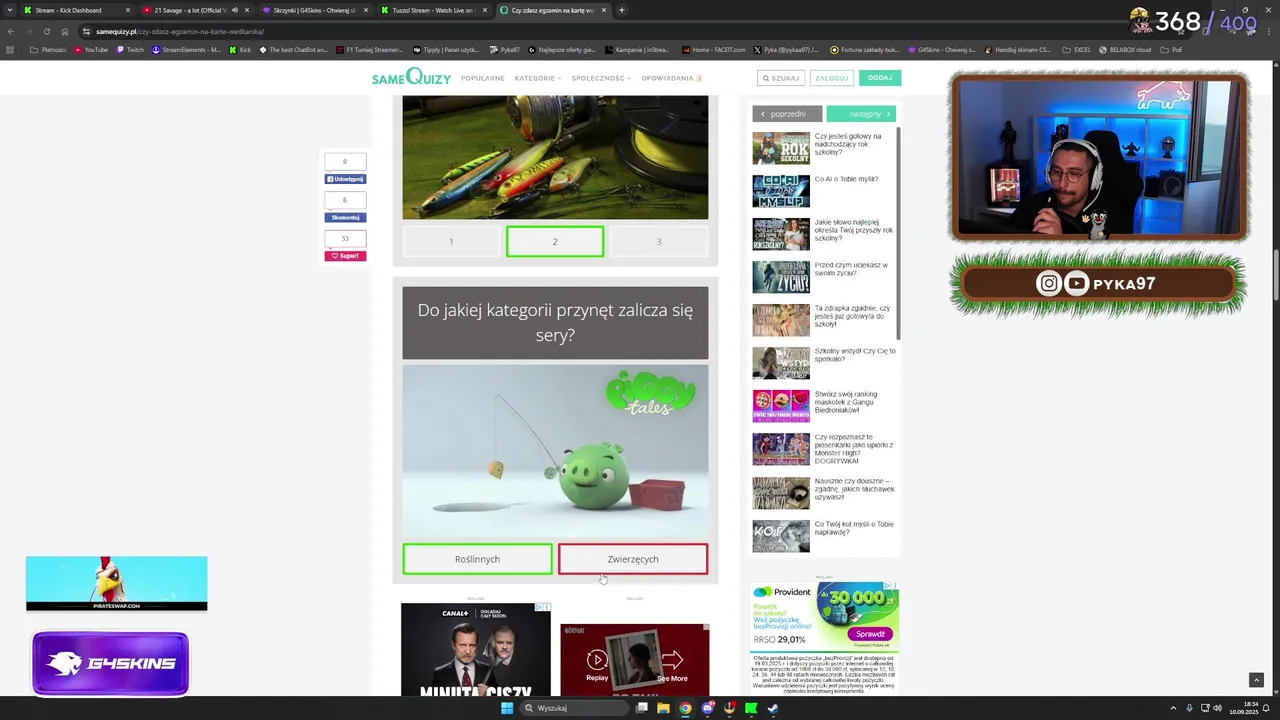Open the EXCEL bookmarks folder
Screen dimensions: 1280x720
point(1077,49)
